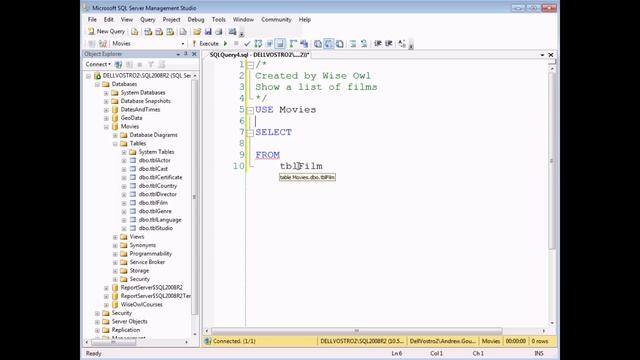Click the Activity Monitor toolbar icon
The height and width of the screenshot is (360, 640).
232,31
